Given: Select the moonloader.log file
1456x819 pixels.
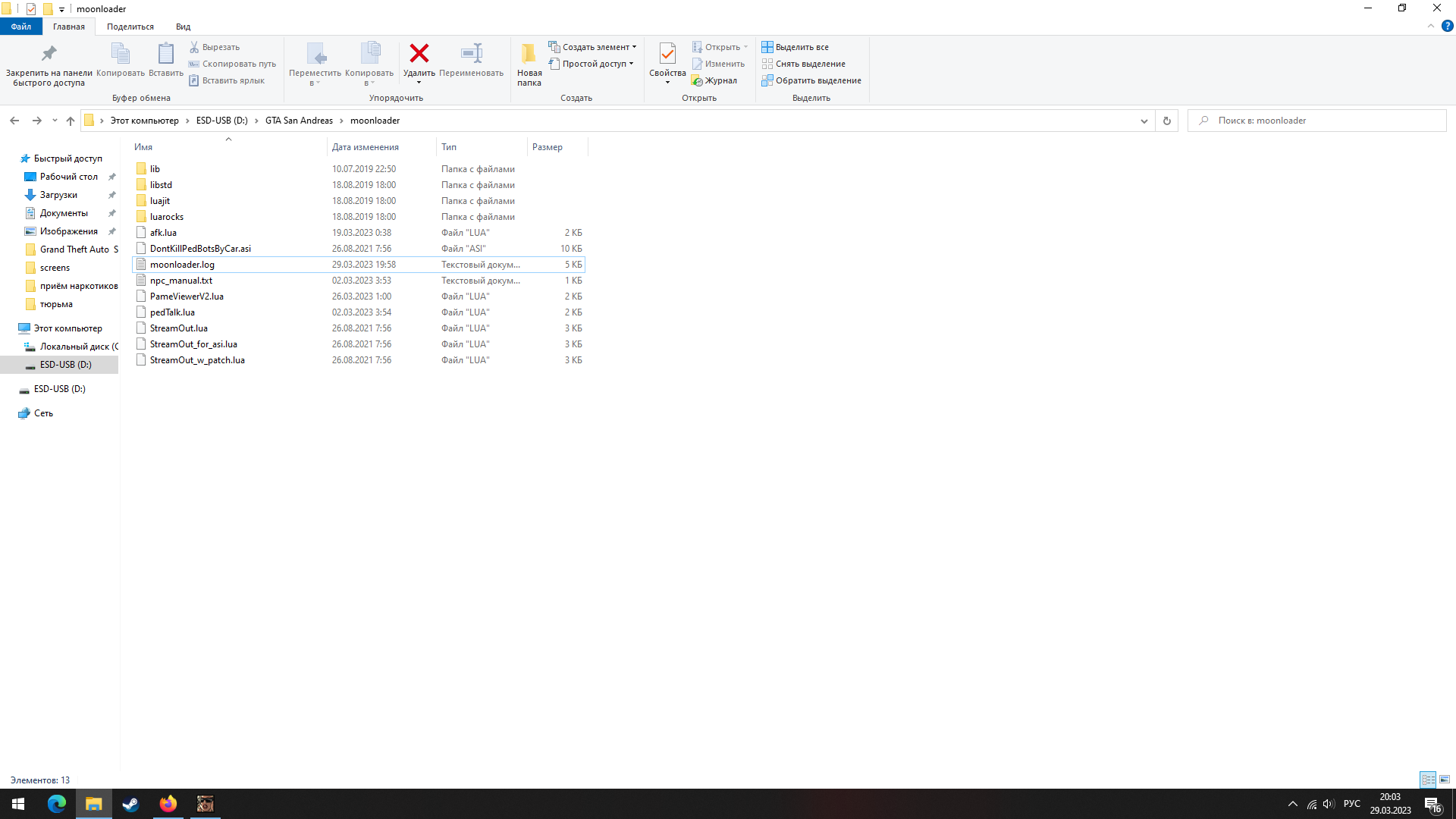Looking at the screenshot, I should point(182,265).
